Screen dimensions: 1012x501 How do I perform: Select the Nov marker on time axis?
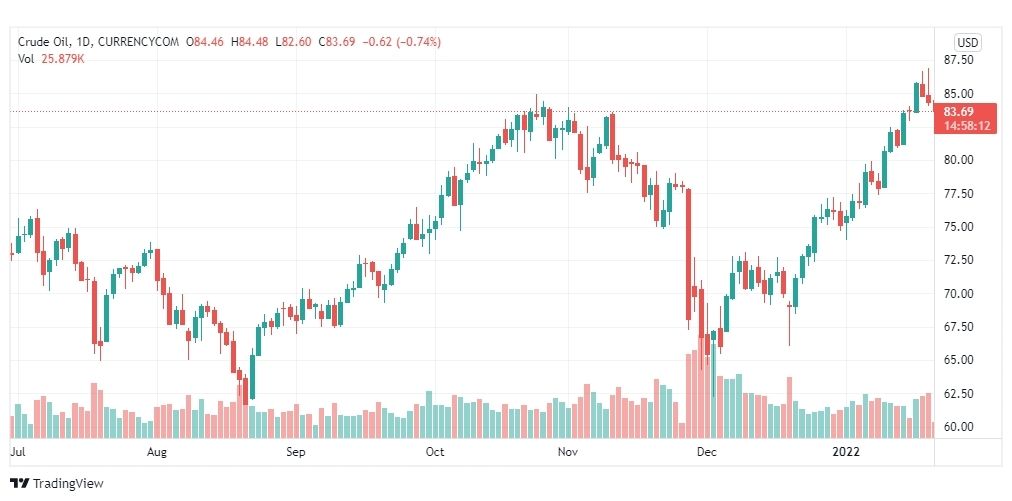[x=567, y=452]
